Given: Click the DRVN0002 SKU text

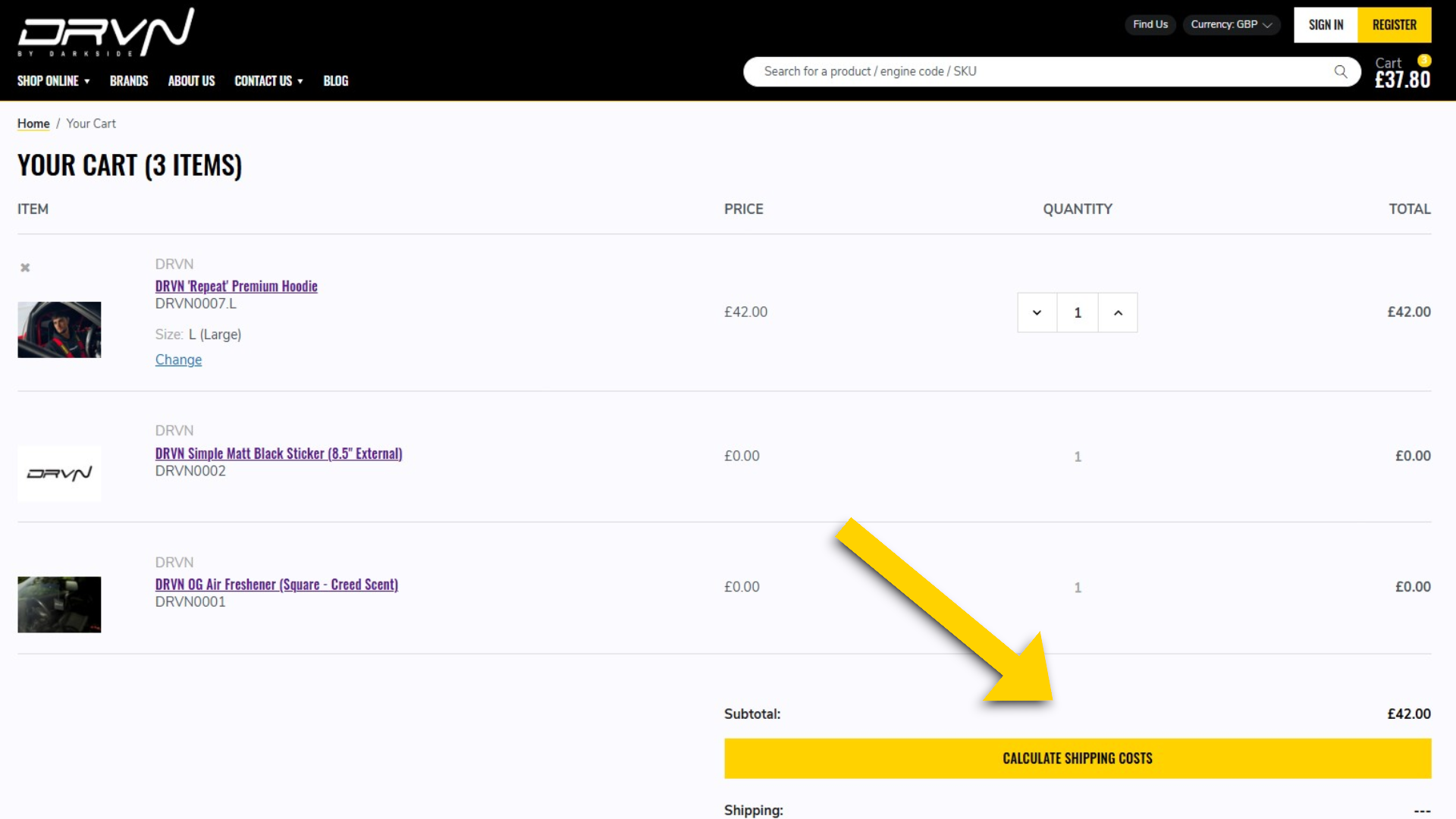Looking at the screenshot, I should pos(190,471).
